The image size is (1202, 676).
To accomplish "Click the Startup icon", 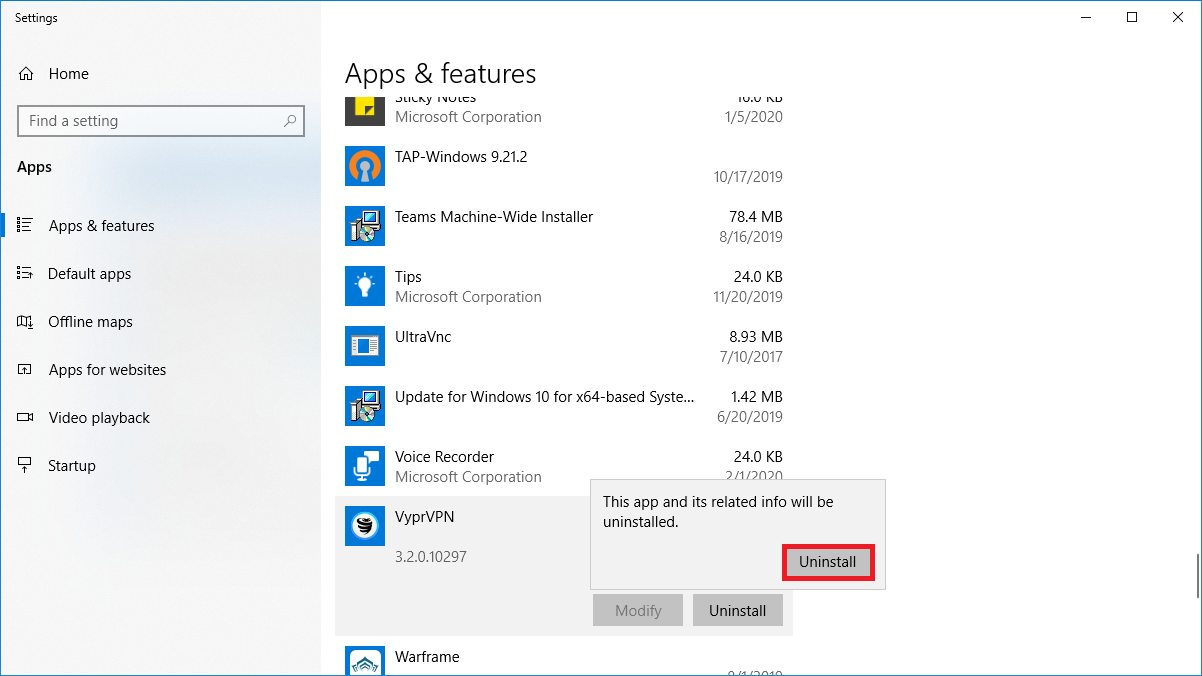I will [26, 465].
